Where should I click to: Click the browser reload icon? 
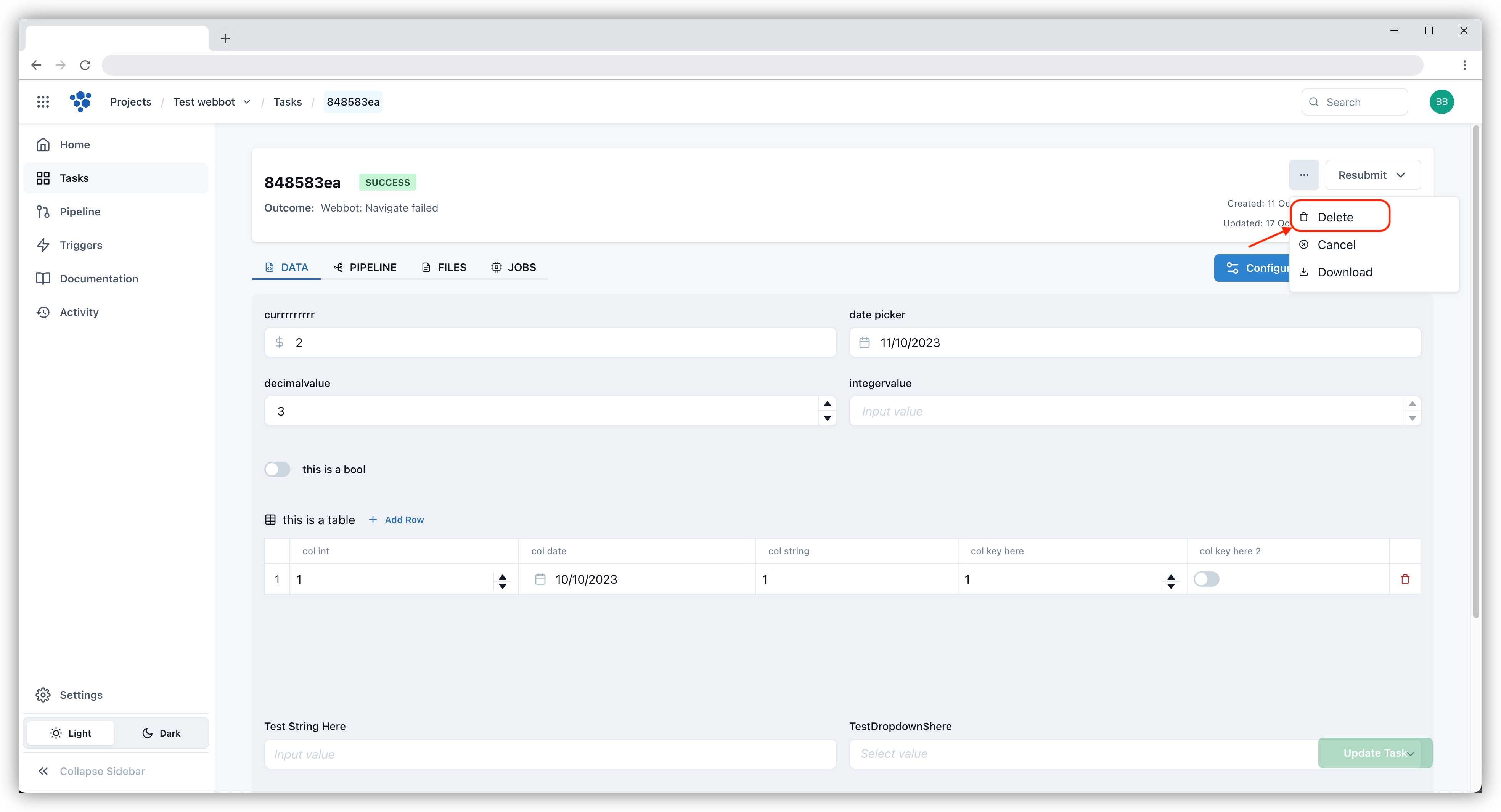85,65
